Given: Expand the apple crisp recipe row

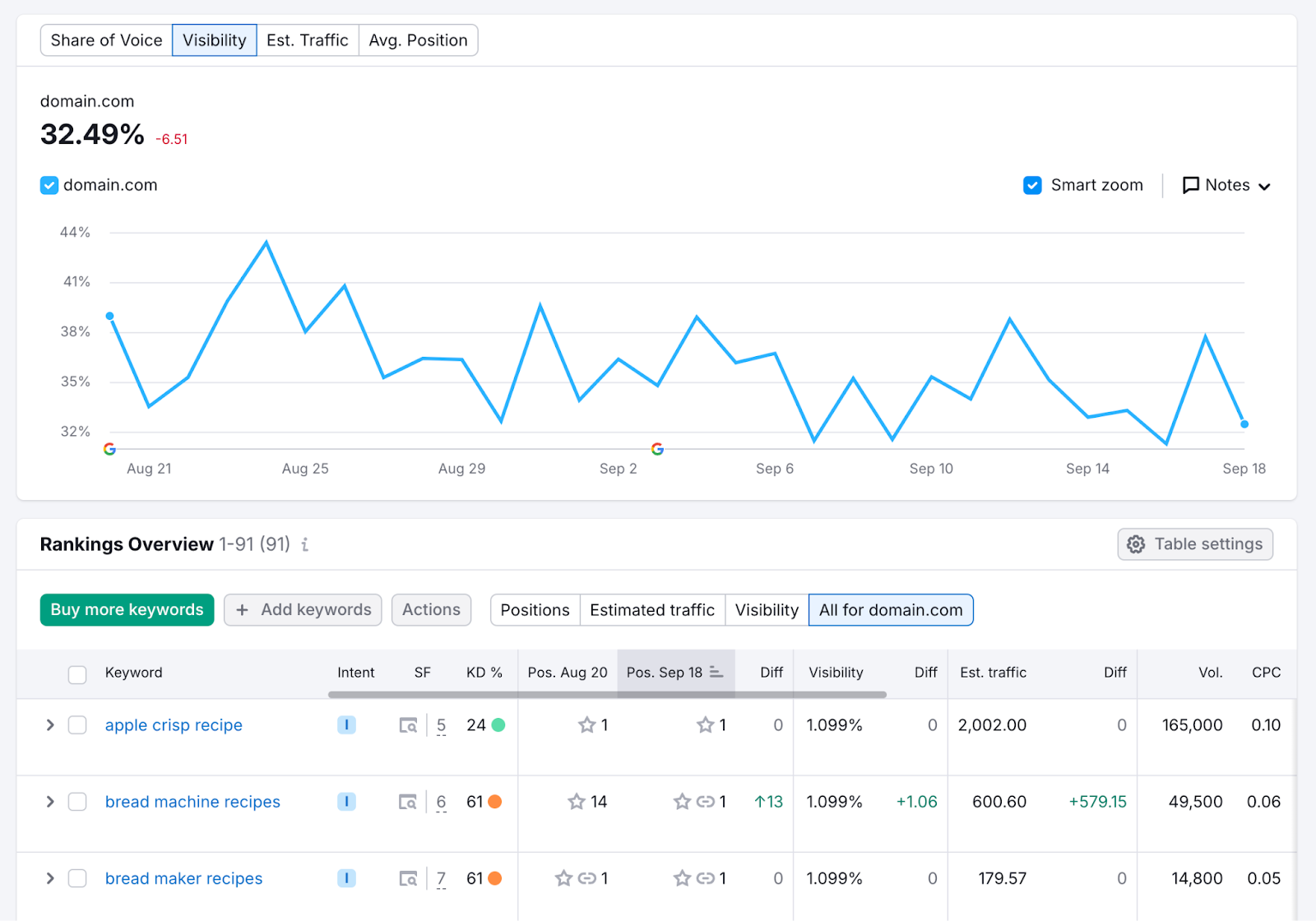Looking at the screenshot, I should (49, 725).
